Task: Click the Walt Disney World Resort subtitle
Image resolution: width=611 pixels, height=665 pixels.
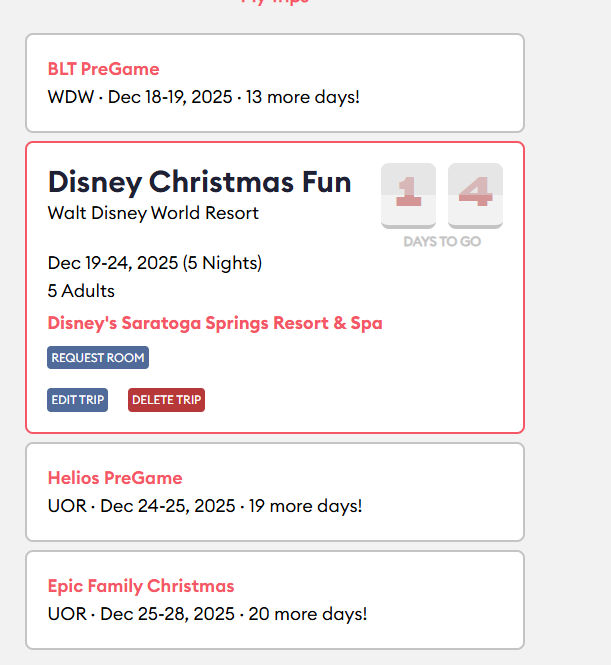Action: click(153, 213)
